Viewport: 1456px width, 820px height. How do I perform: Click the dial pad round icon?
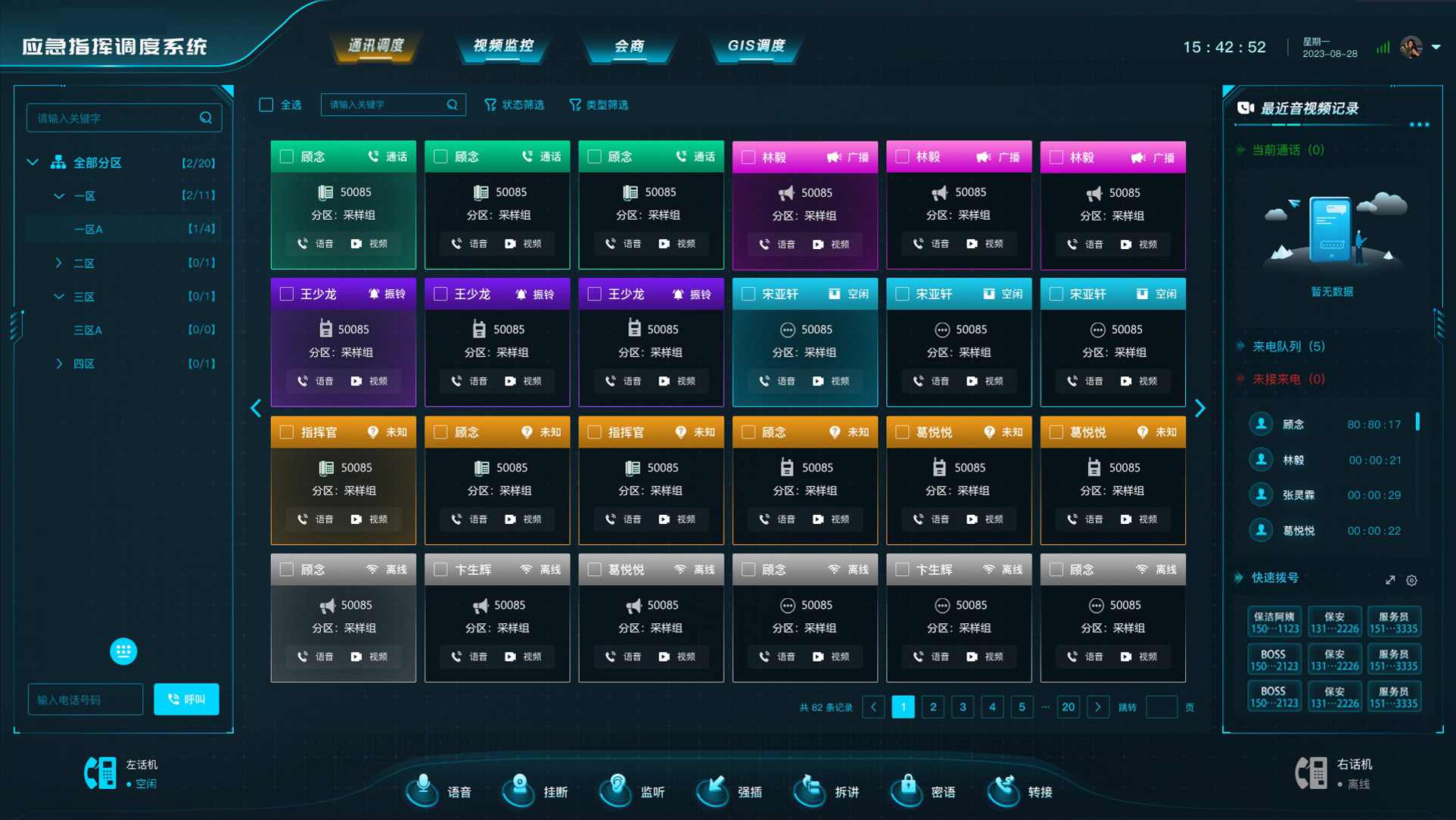(x=123, y=651)
